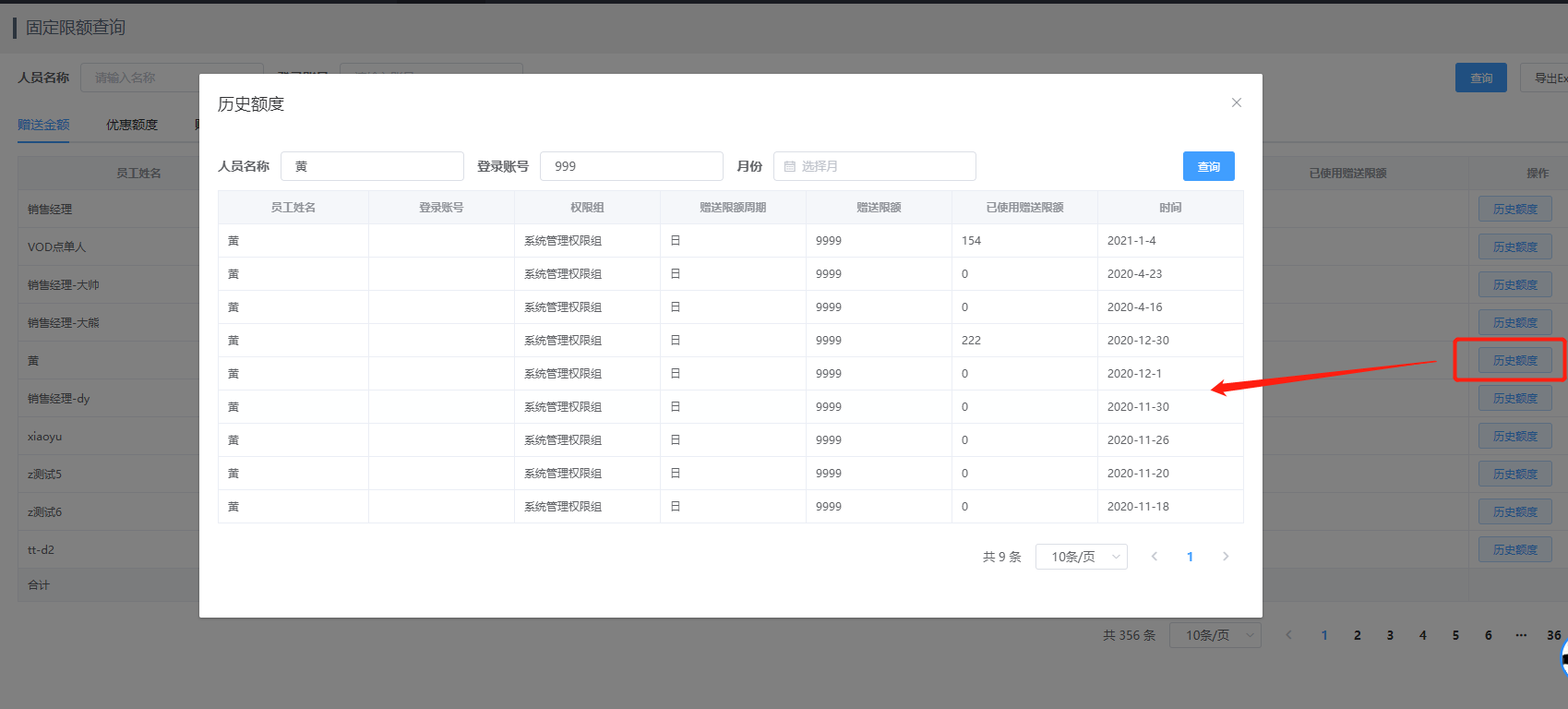Image resolution: width=1568 pixels, height=709 pixels.
Task: Click the 已使用赠送限额 header in dialog
Action: tap(1024, 208)
